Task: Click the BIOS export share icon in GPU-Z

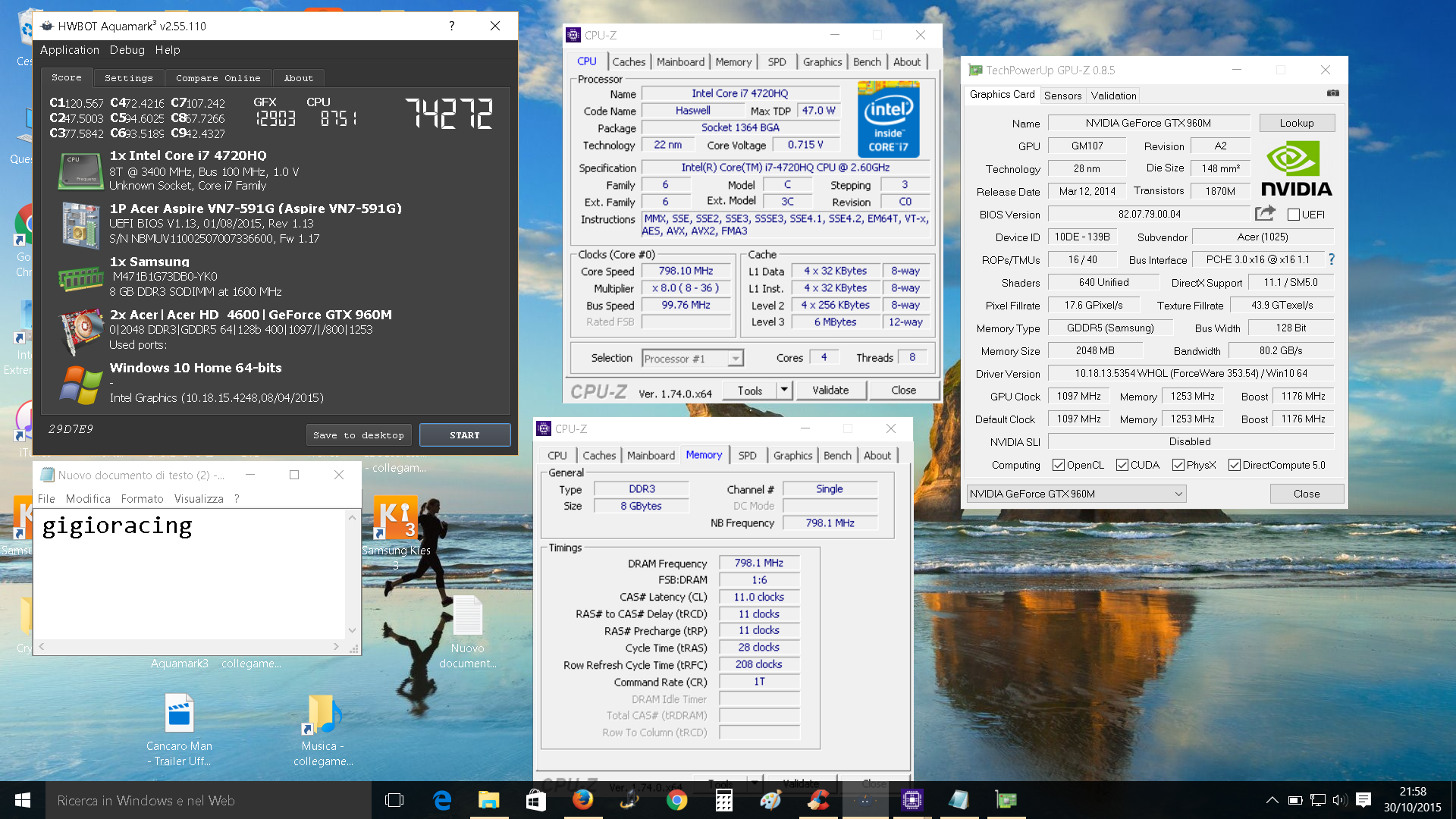Action: point(1265,214)
